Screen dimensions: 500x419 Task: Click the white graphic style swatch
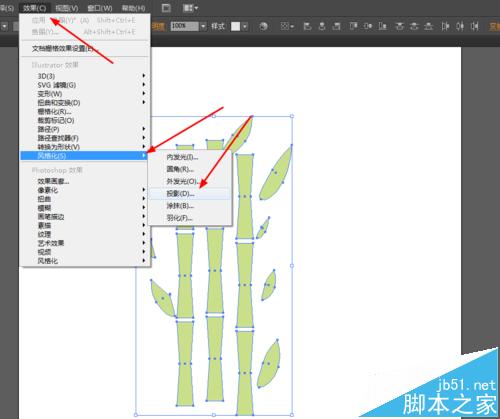[x=236, y=26]
